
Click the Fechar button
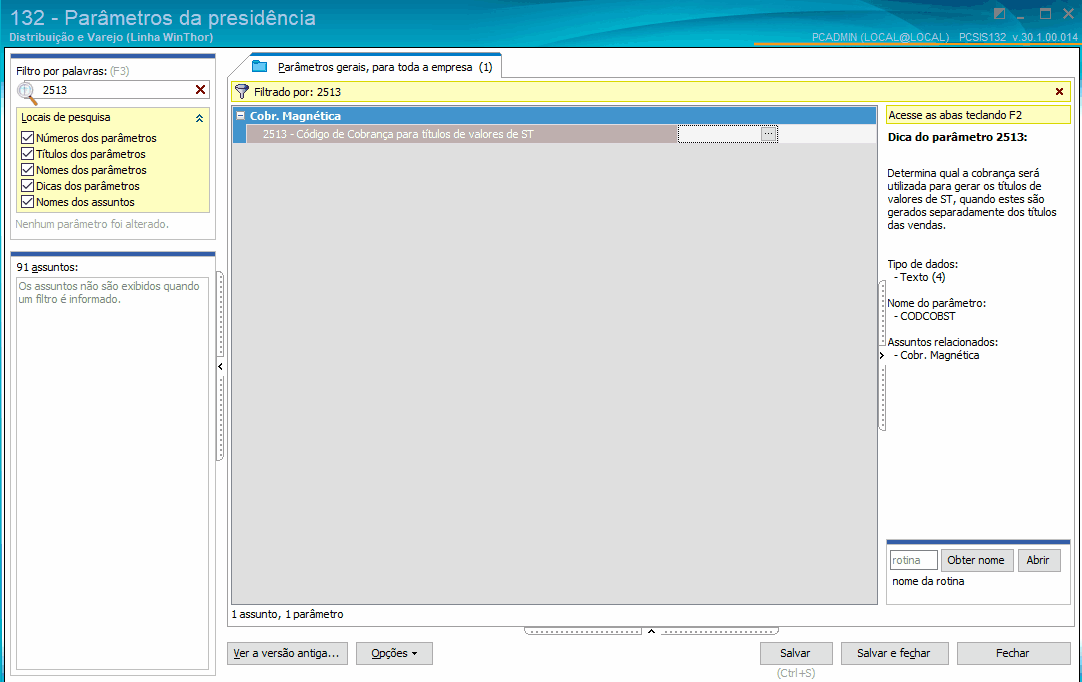click(x=1013, y=653)
